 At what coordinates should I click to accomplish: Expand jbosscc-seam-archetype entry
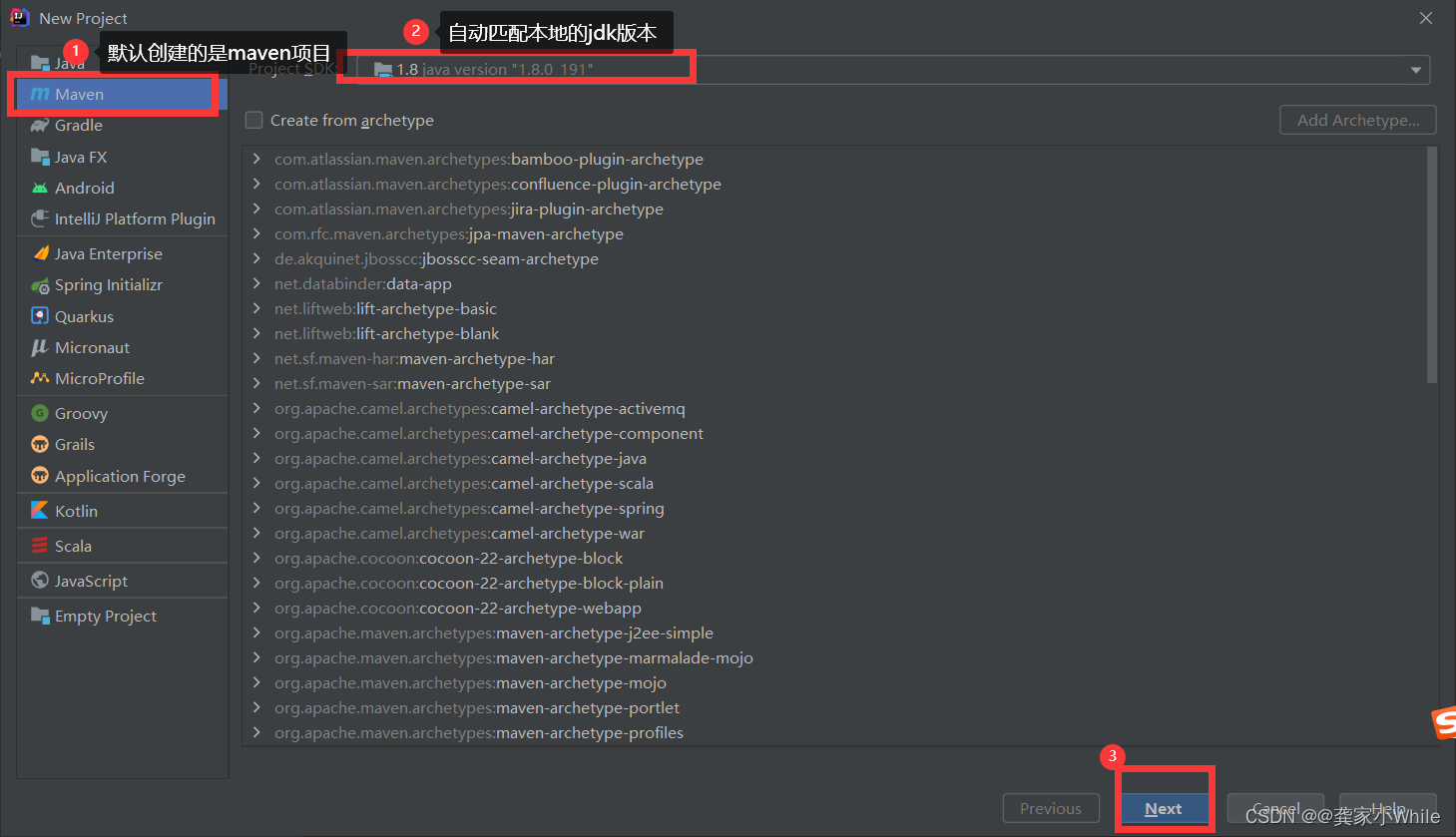coord(257,258)
